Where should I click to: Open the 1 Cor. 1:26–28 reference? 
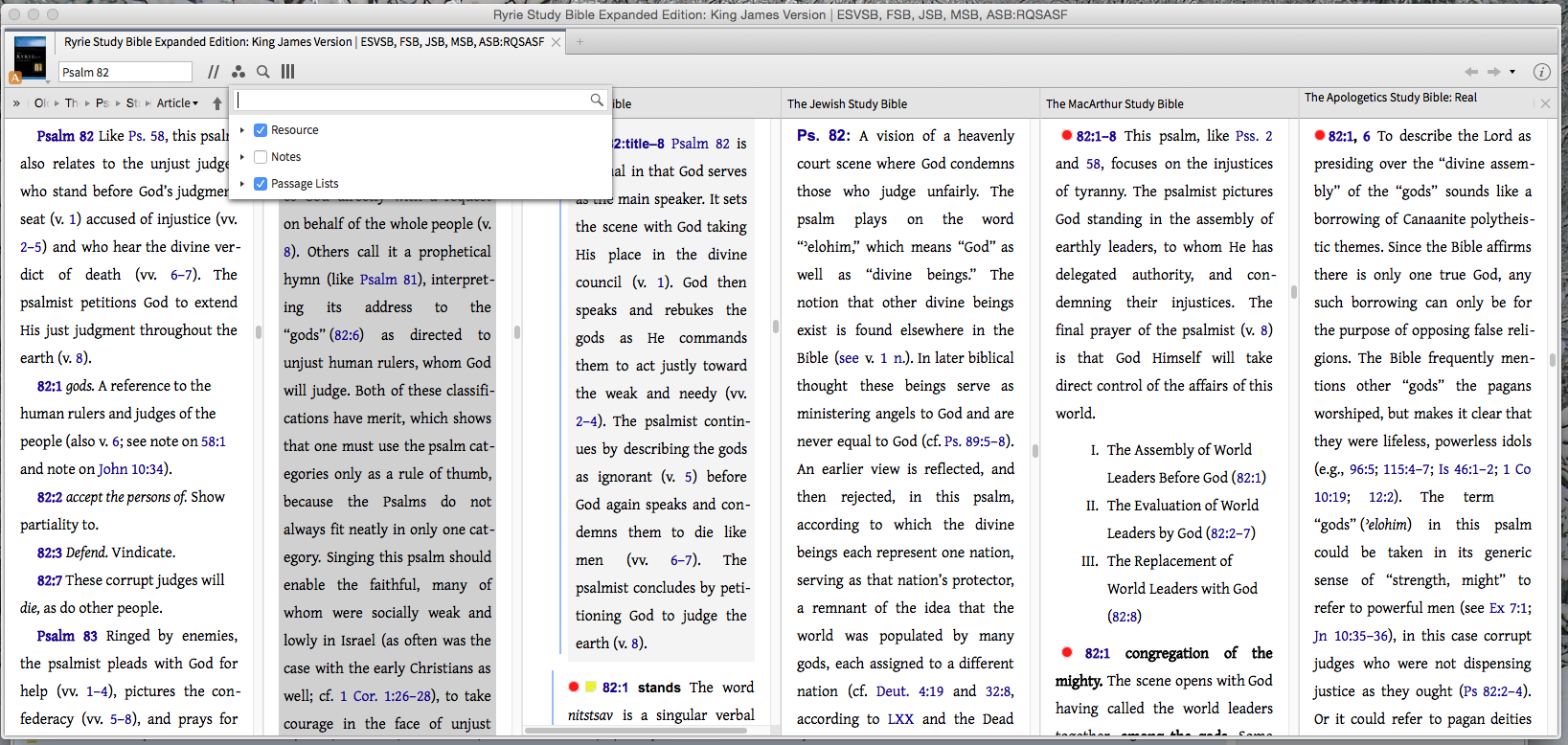point(386,696)
